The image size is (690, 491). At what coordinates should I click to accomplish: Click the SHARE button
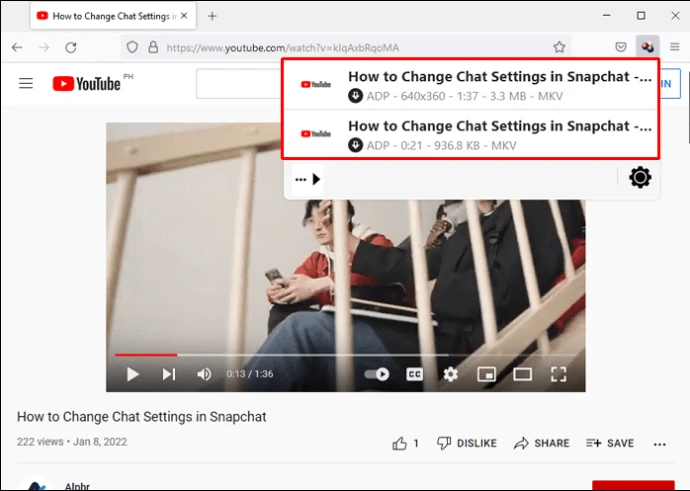coord(542,443)
